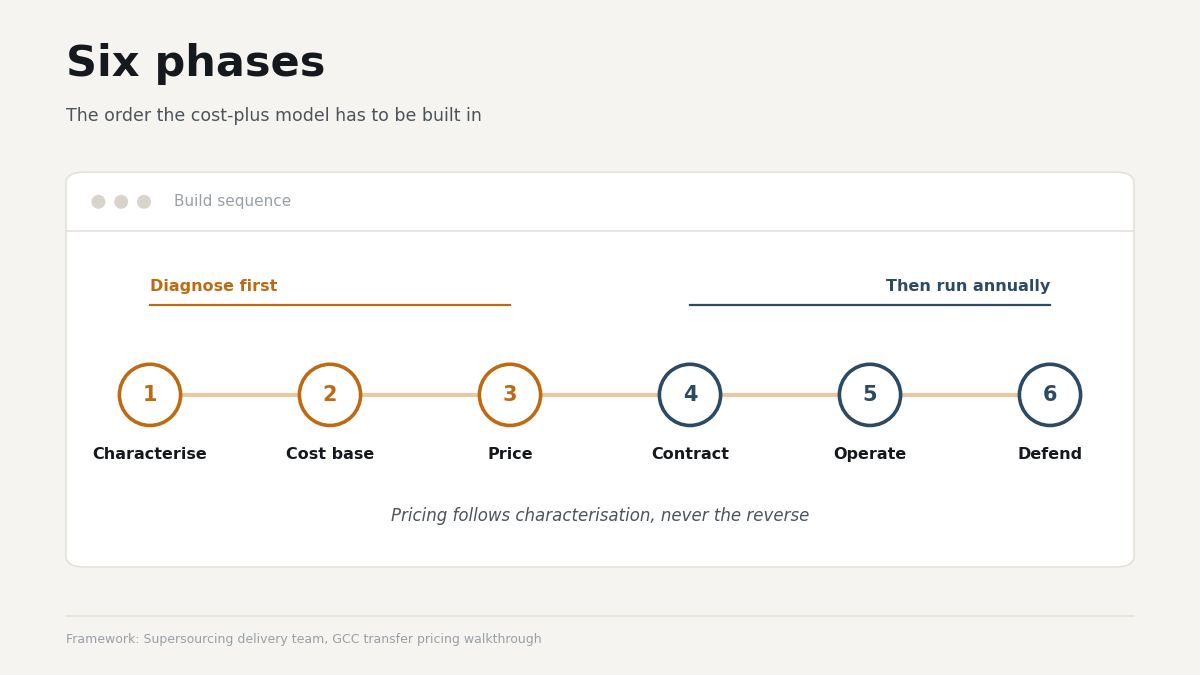Select the Operate label
Screen dimensions: 1200x675
click(870, 454)
